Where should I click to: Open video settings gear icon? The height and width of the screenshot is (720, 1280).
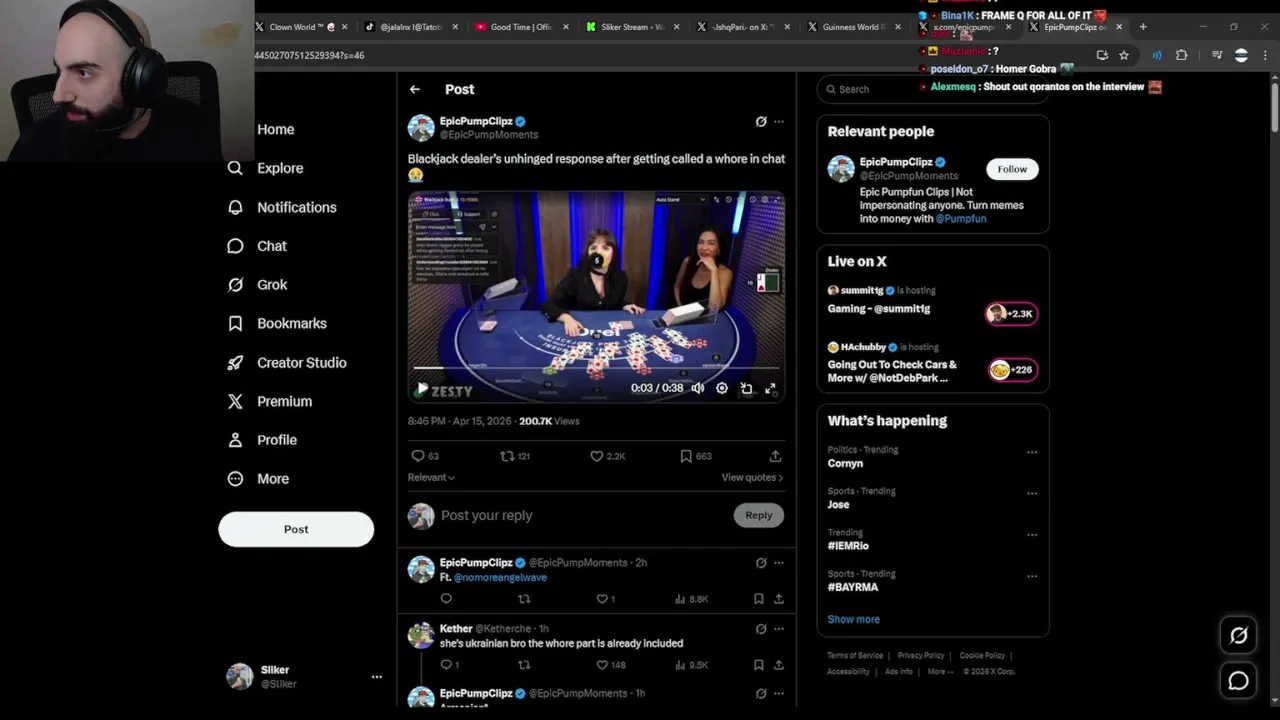pos(722,388)
